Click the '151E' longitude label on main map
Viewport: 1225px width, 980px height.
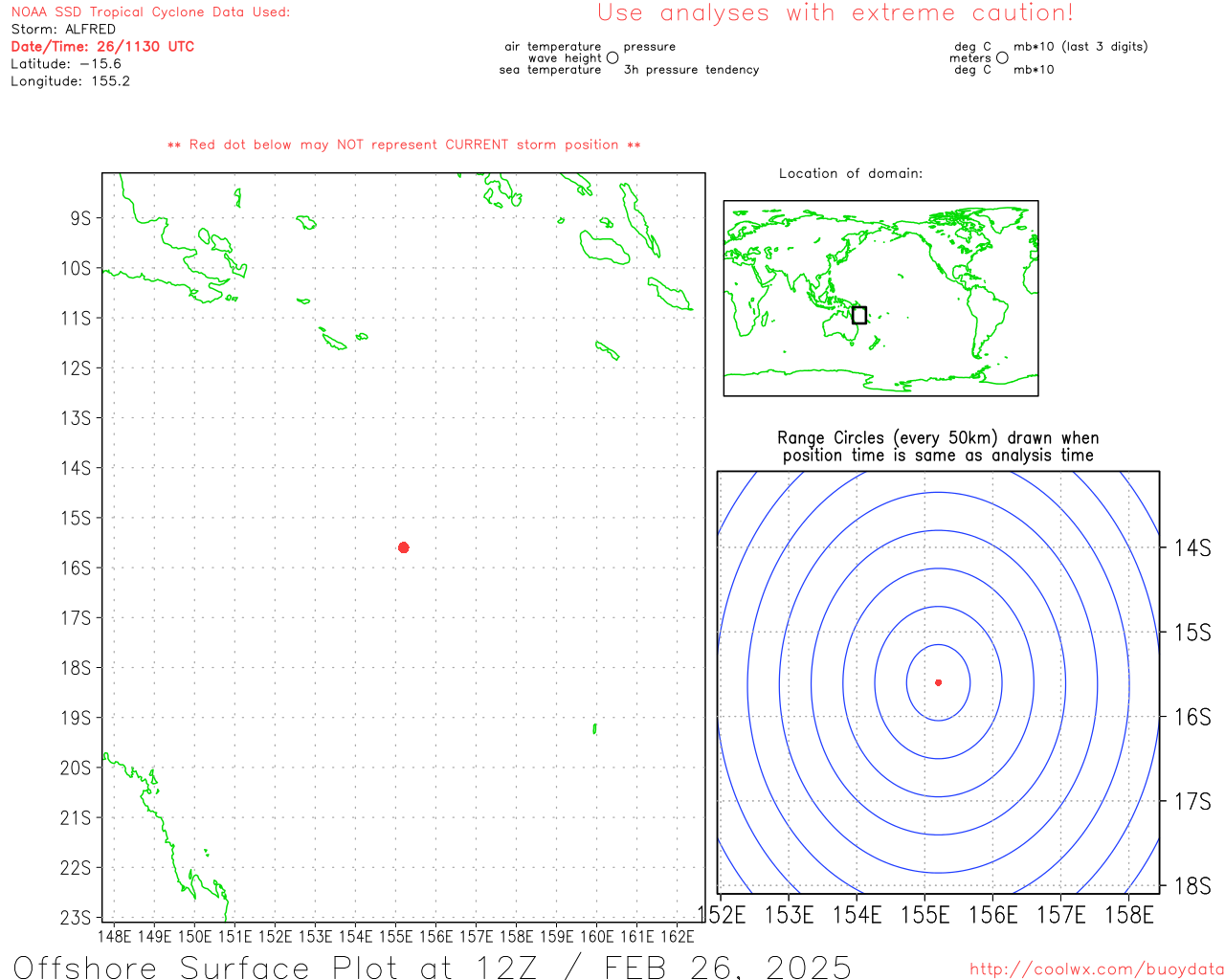(x=234, y=936)
